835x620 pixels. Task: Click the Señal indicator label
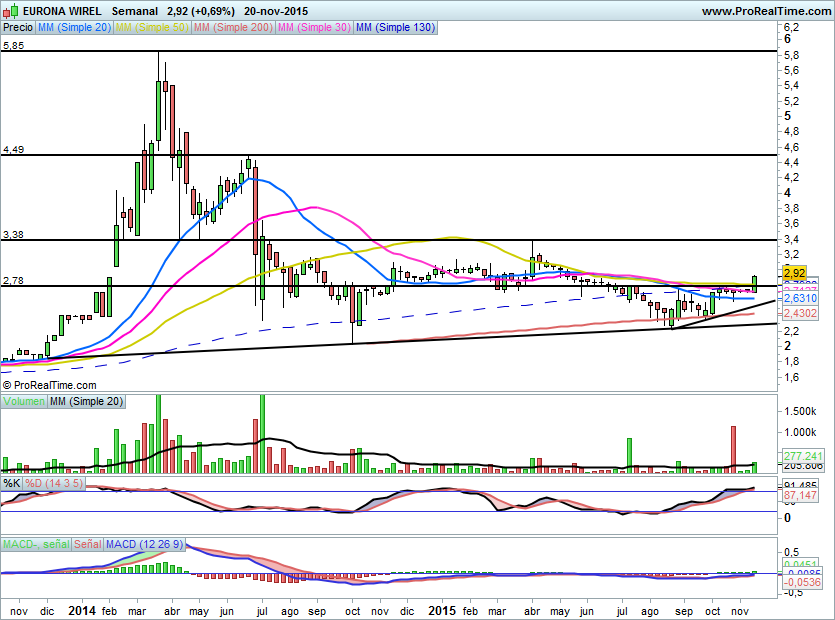(x=87, y=544)
